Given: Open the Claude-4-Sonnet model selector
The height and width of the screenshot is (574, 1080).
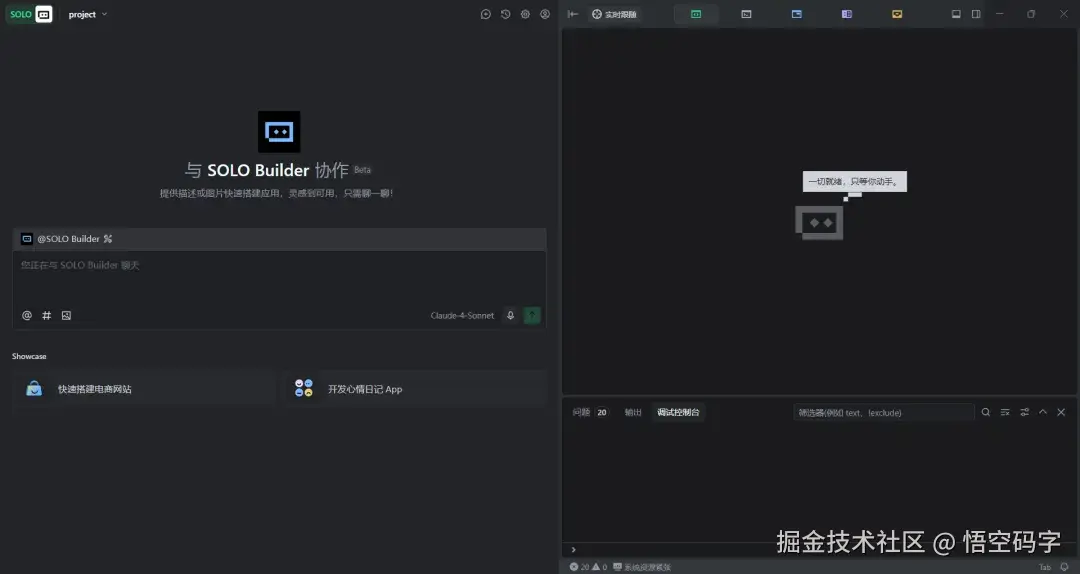Looking at the screenshot, I should click(462, 316).
